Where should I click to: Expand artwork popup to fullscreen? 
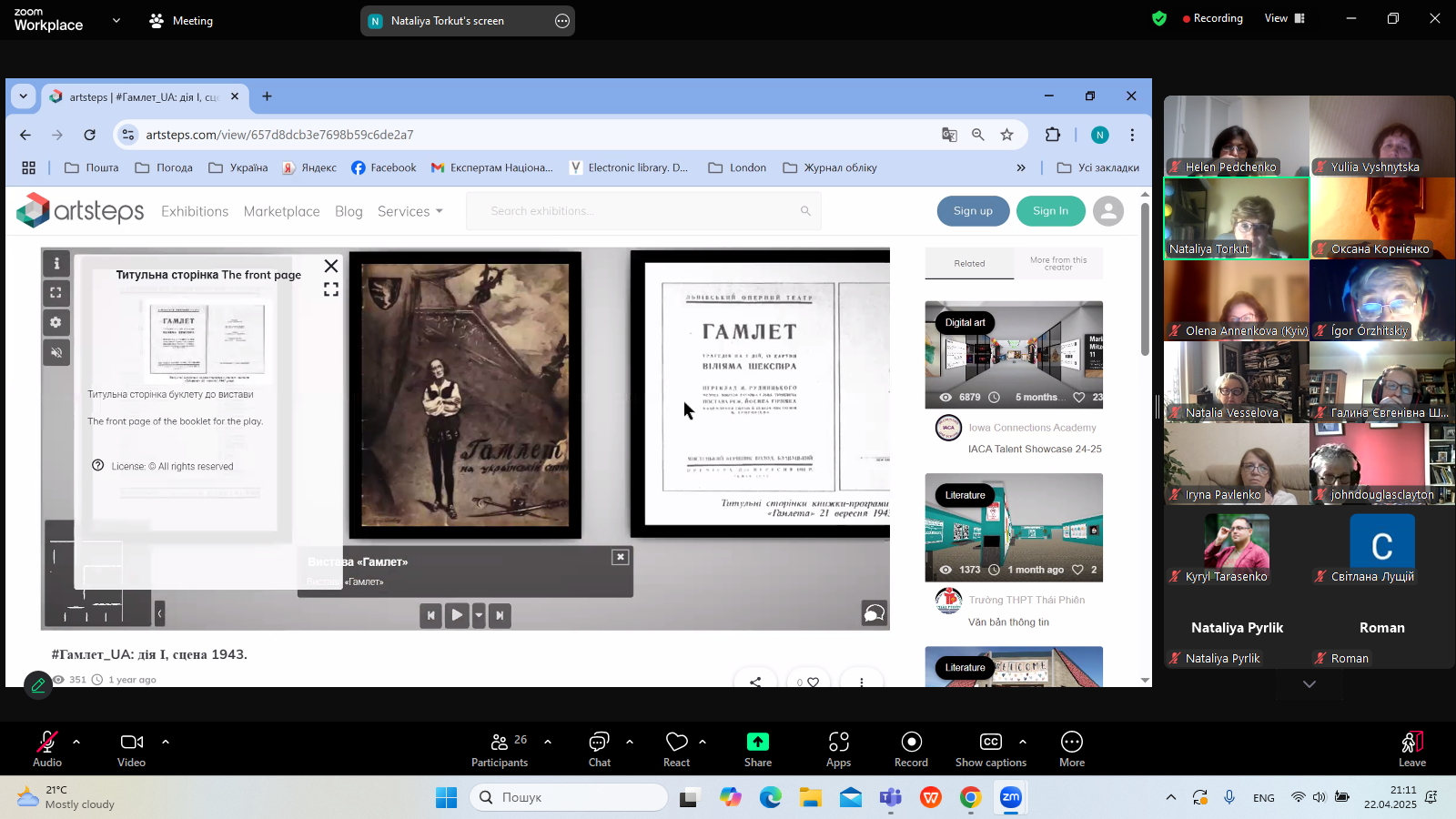click(x=331, y=289)
